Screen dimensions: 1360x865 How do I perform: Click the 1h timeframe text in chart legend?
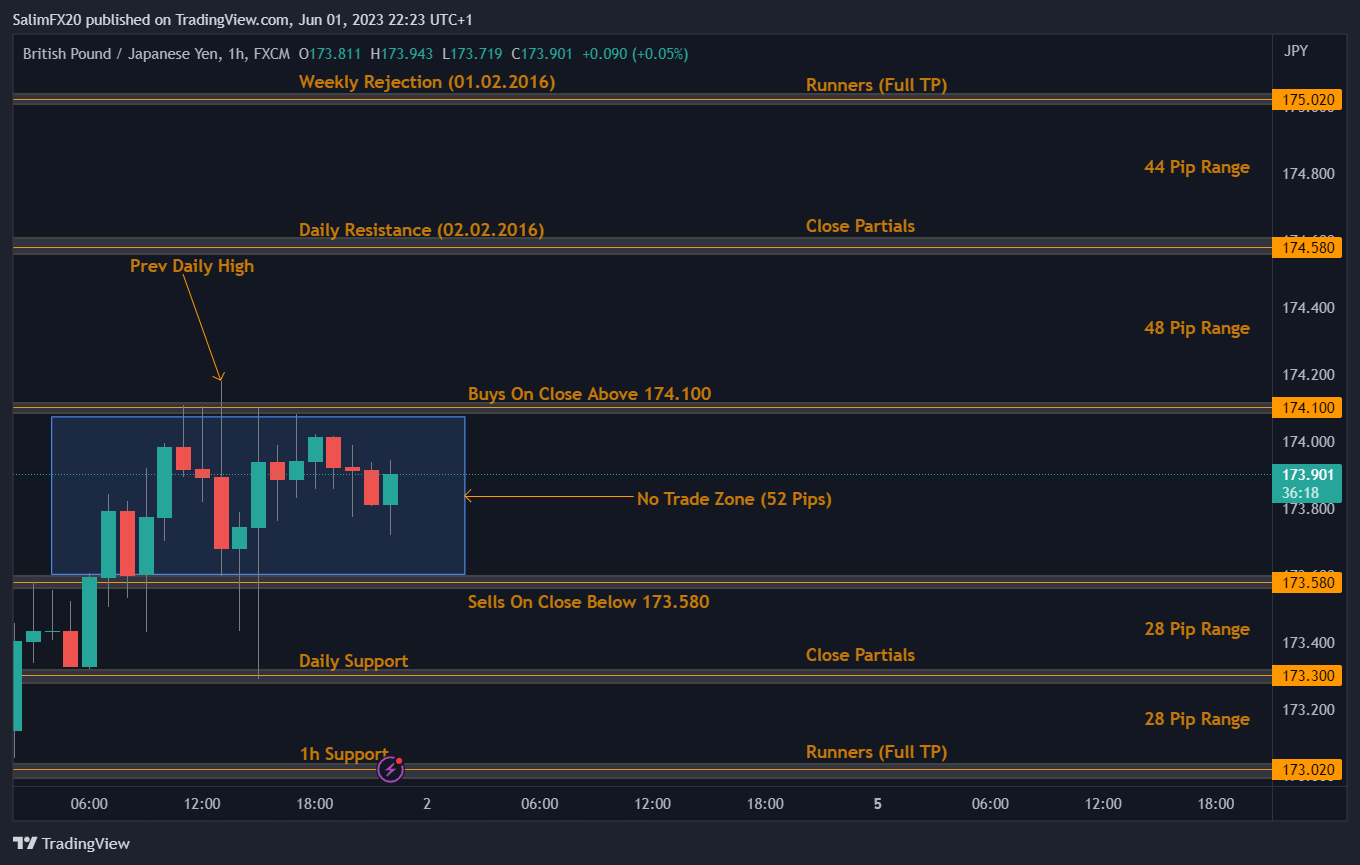[x=235, y=53]
